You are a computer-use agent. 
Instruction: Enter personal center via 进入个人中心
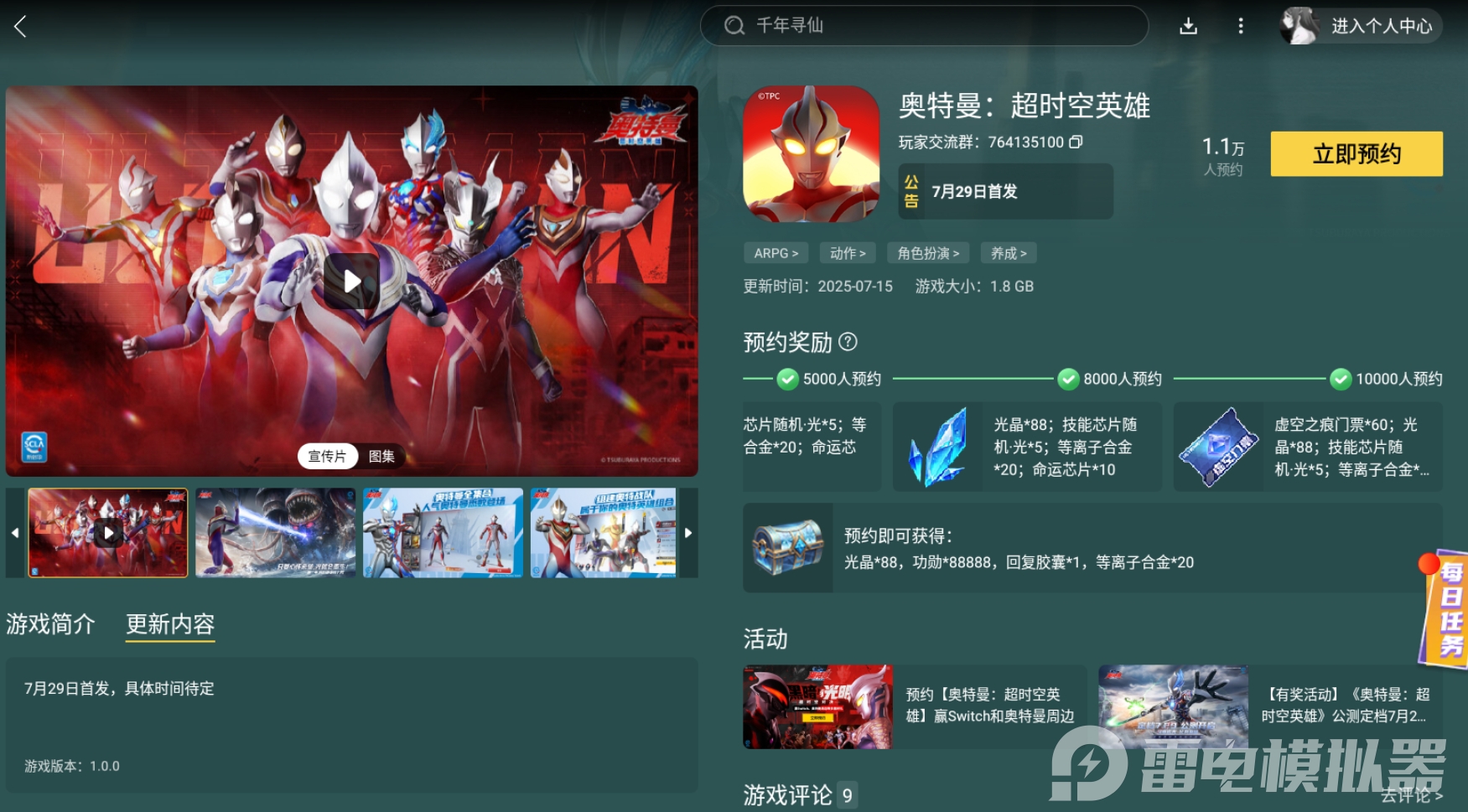[x=1382, y=26]
